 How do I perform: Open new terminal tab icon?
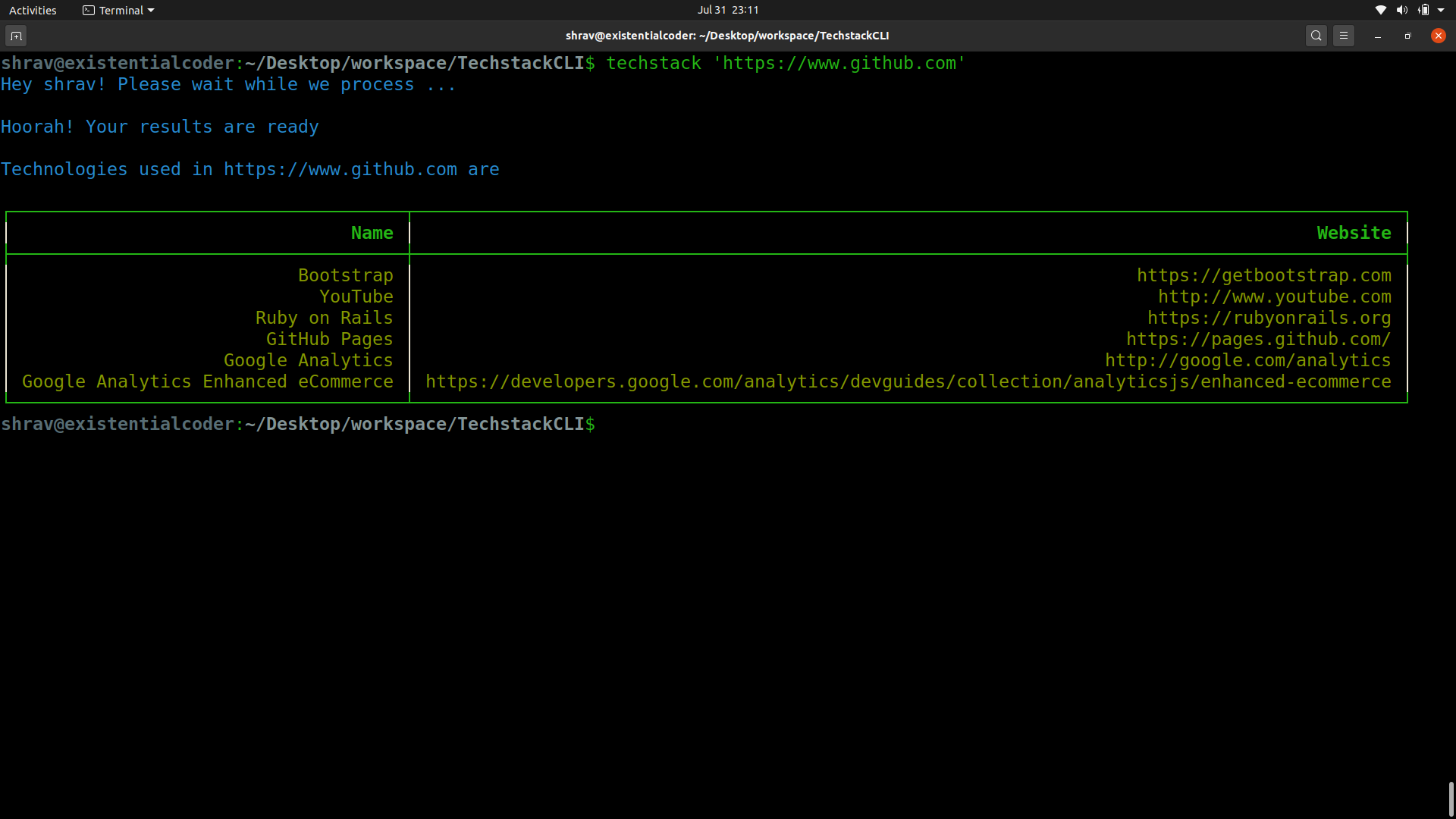[16, 36]
